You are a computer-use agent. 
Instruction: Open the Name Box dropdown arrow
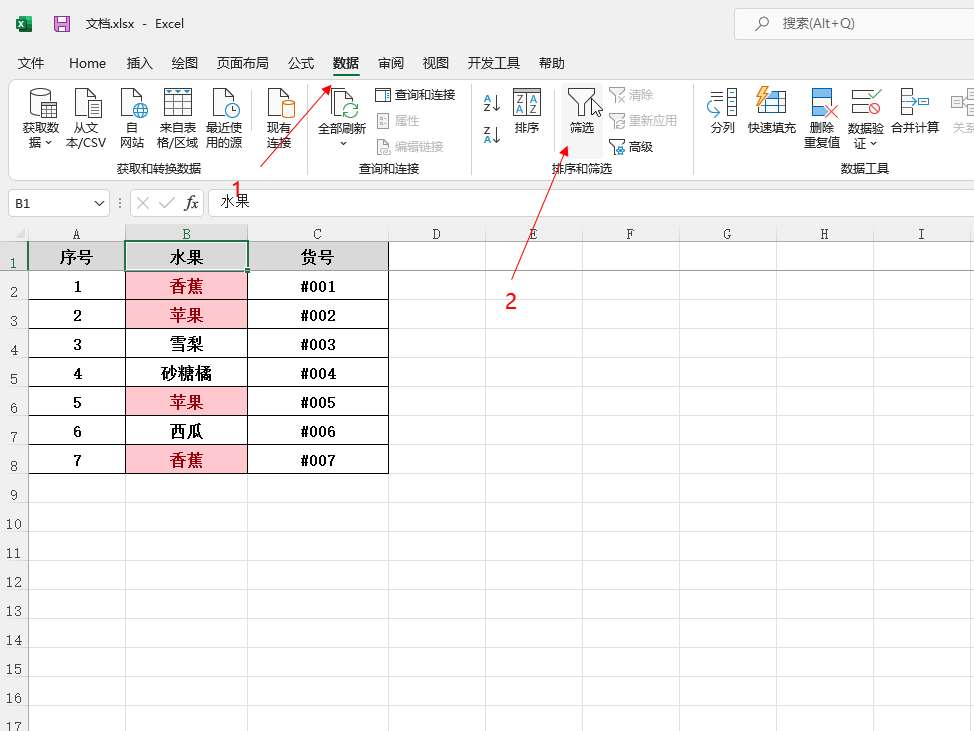(x=99, y=203)
